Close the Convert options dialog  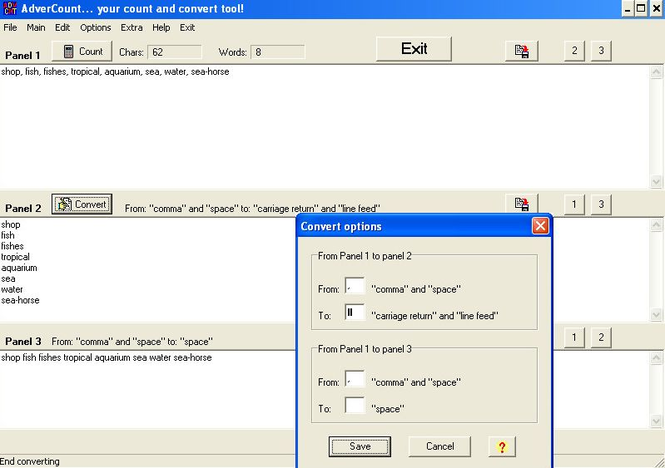540,226
